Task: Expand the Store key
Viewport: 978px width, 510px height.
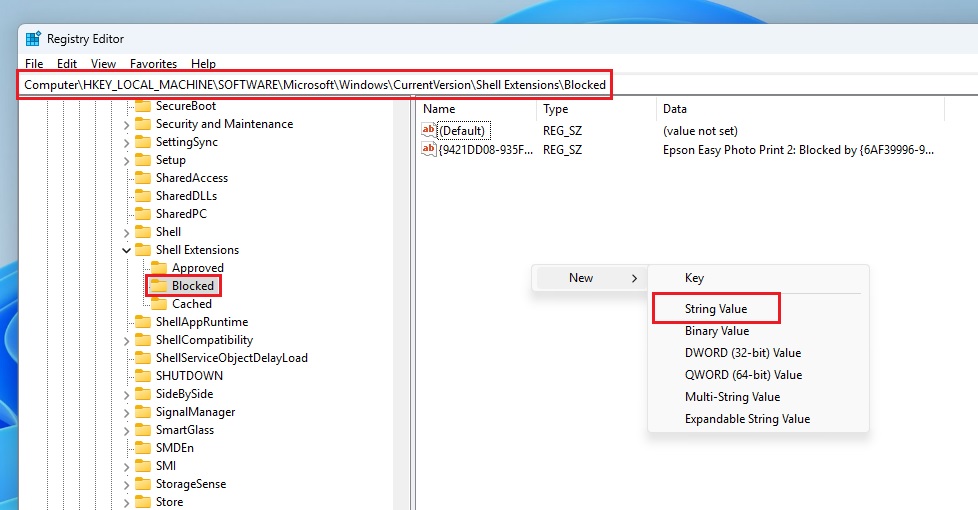Action: [127, 503]
